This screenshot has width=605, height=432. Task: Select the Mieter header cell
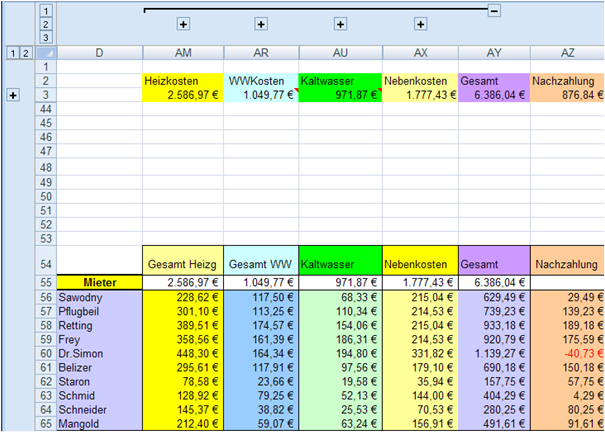pyautogui.click(x=100, y=283)
